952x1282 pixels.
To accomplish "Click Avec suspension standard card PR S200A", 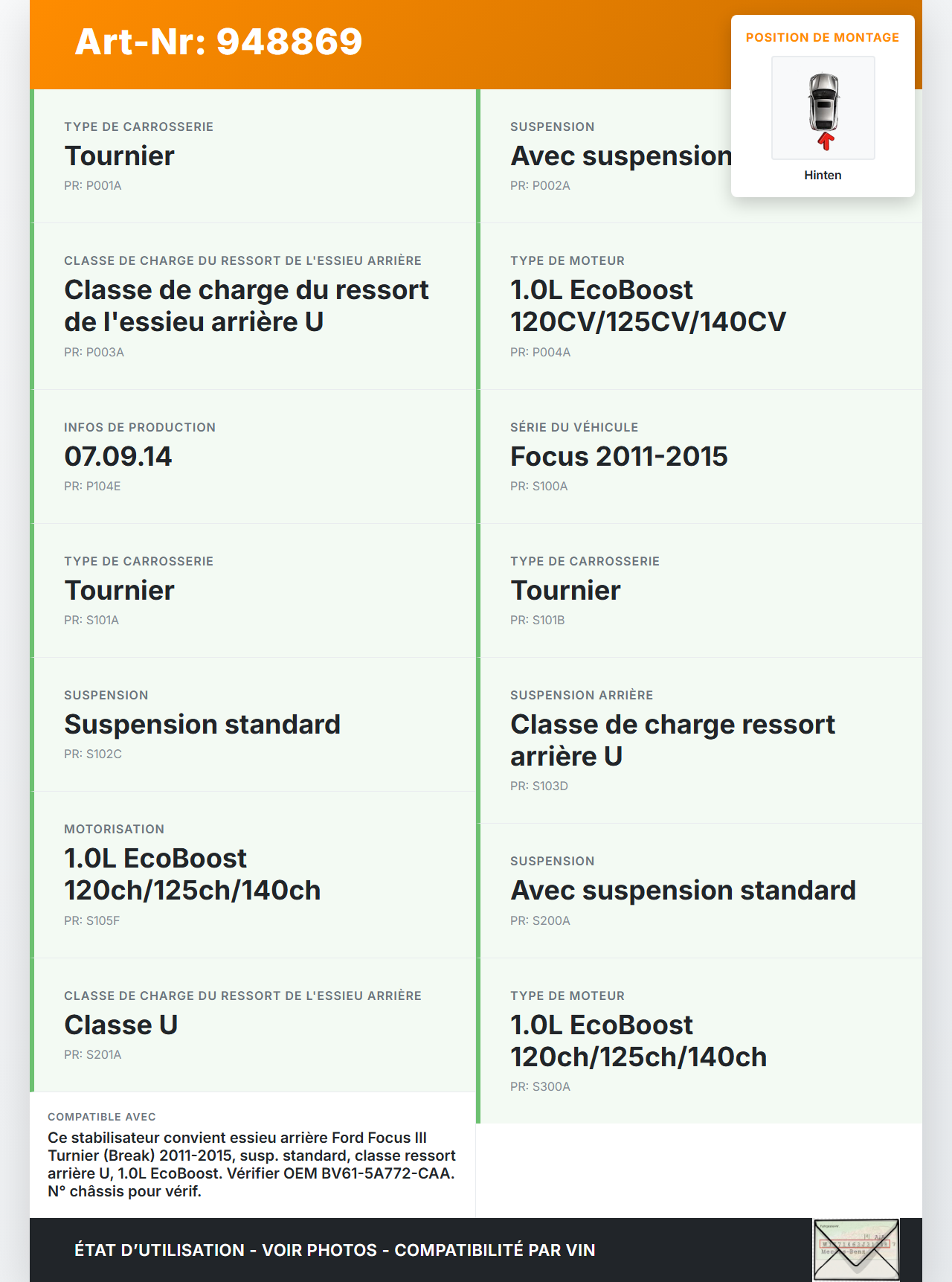I will coord(699,891).
